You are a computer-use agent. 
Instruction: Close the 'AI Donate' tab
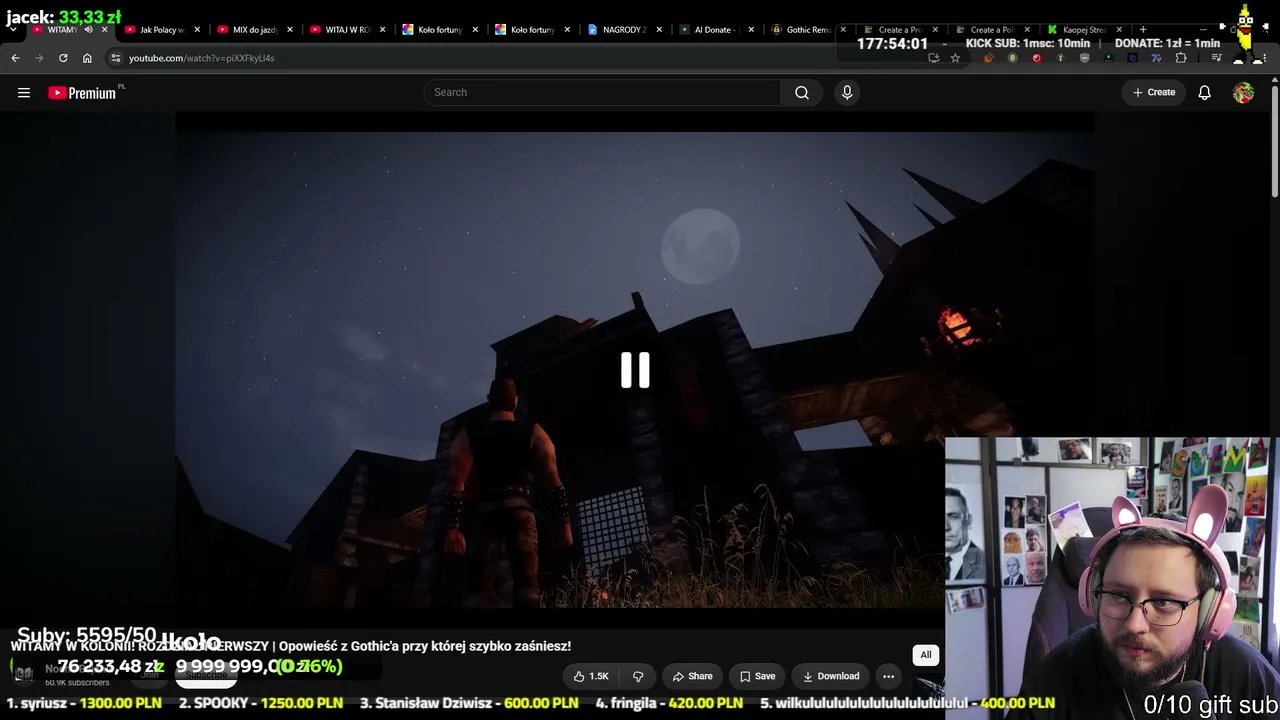pos(750,30)
